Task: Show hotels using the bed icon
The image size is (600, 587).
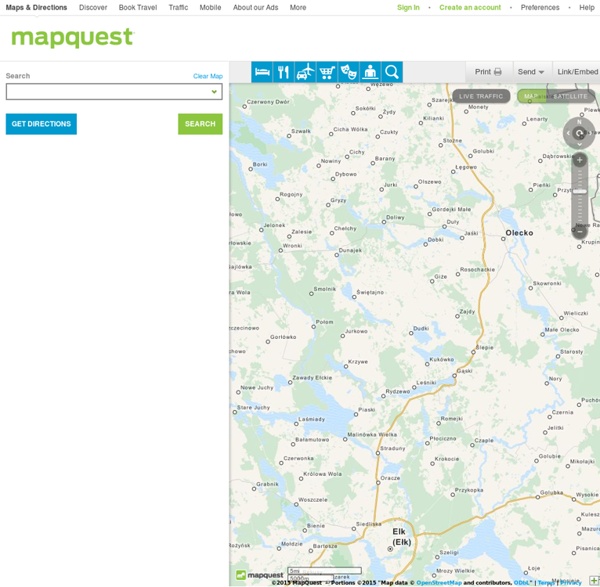Action: (262, 72)
